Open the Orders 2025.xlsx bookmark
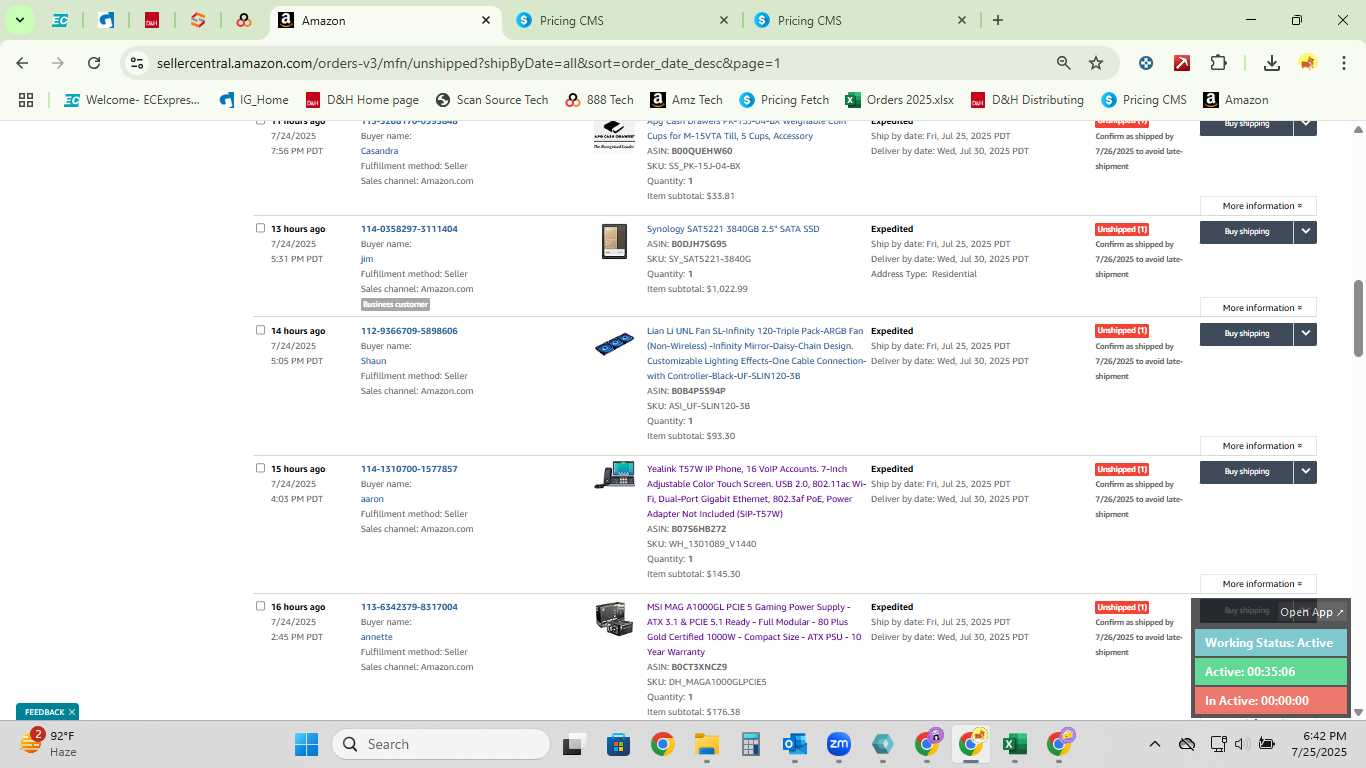The image size is (1366, 768). pos(899,100)
